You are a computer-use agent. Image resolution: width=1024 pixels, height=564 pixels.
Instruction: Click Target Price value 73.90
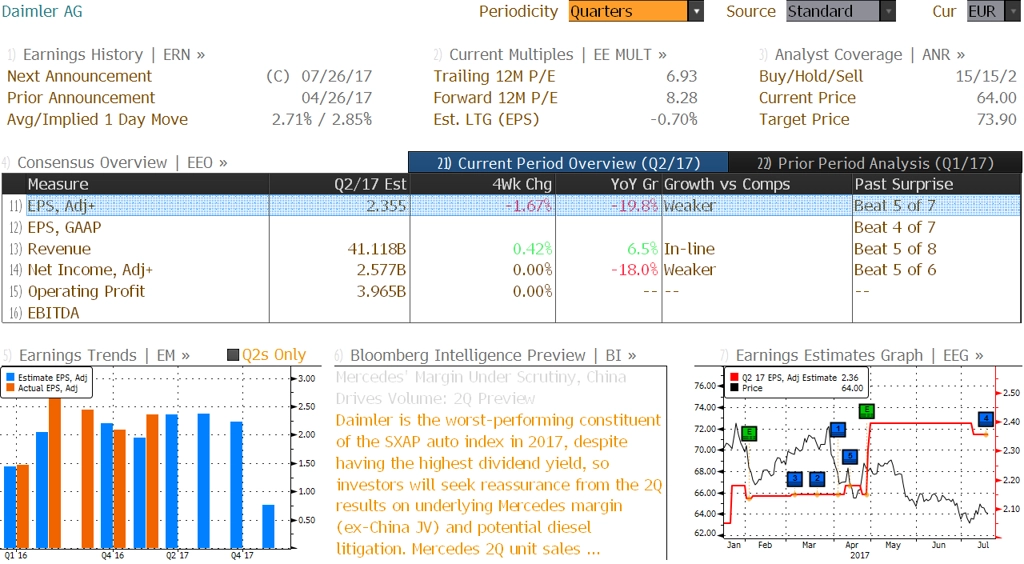click(x=997, y=119)
